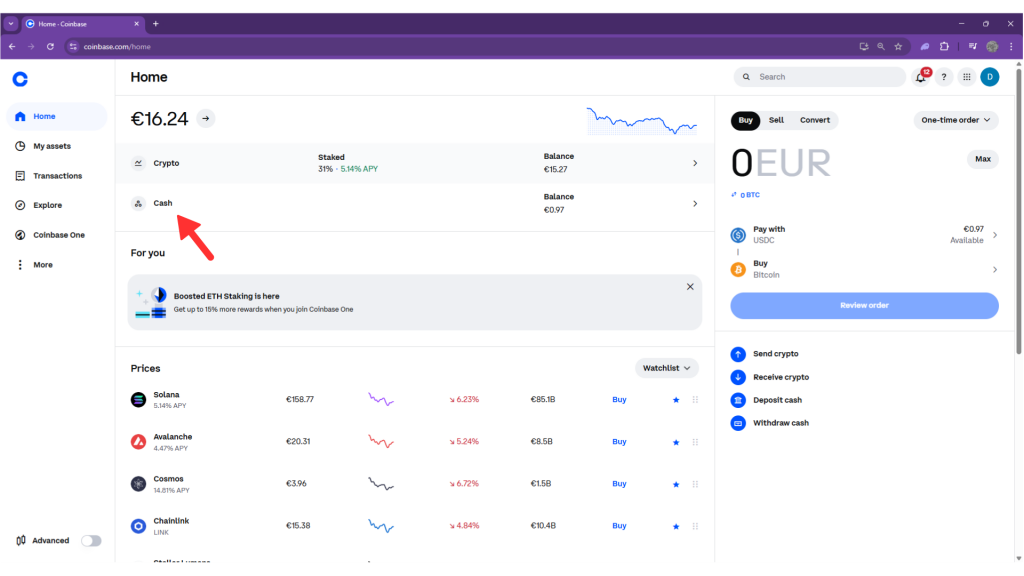The height and width of the screenshot is (576, 1024).
Task: Switch to the Sell tab
Action: coord(776,120)
